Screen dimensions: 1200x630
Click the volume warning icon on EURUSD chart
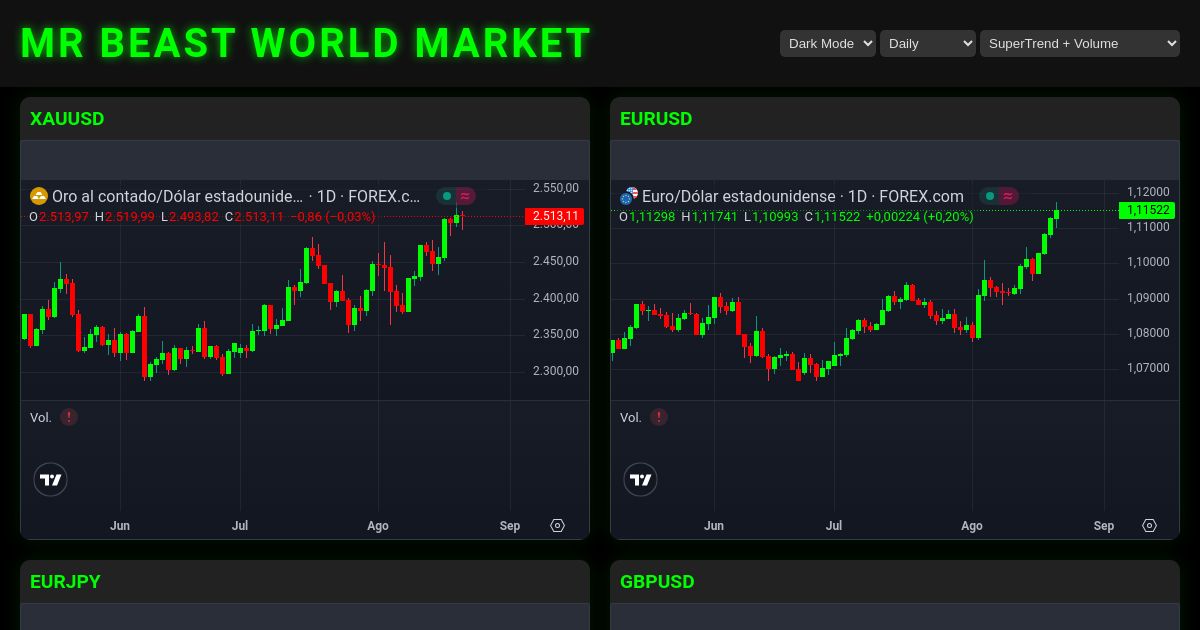(x=659, y=417)
